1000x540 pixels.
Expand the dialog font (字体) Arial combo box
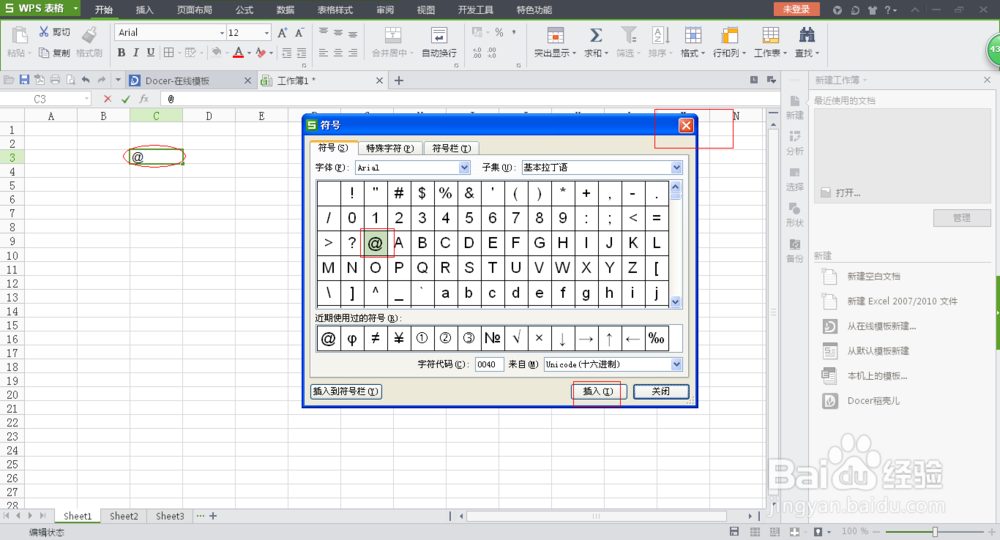[x=464, y=168]
